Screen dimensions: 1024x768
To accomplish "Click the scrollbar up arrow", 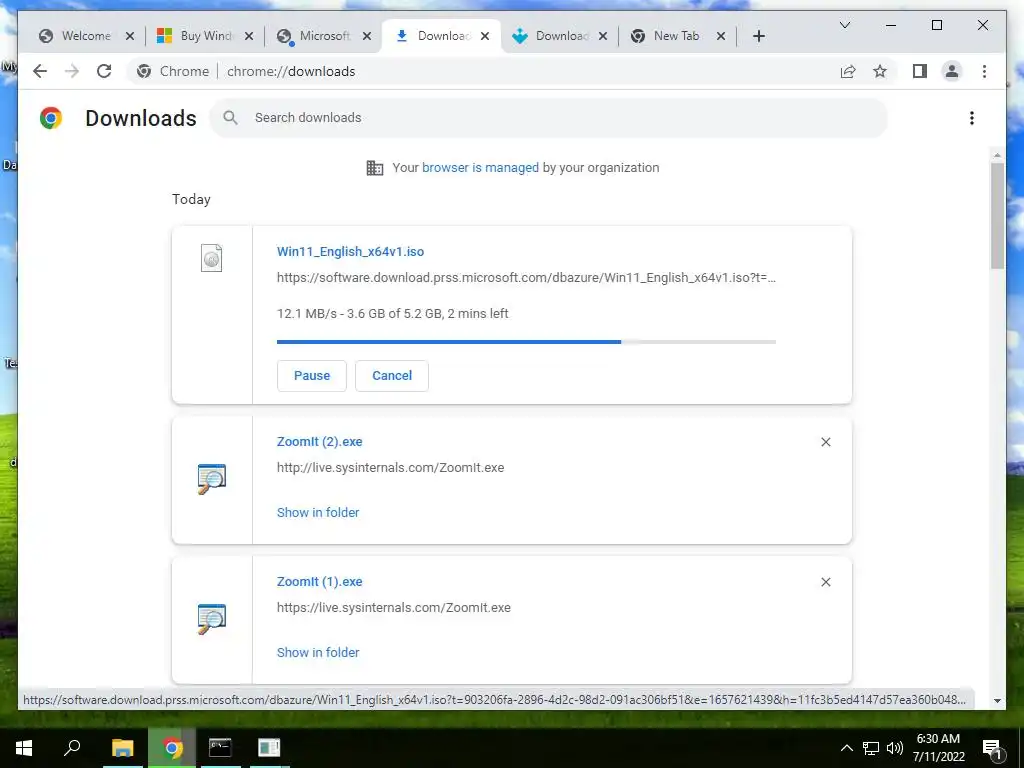I will click(997, 155).
